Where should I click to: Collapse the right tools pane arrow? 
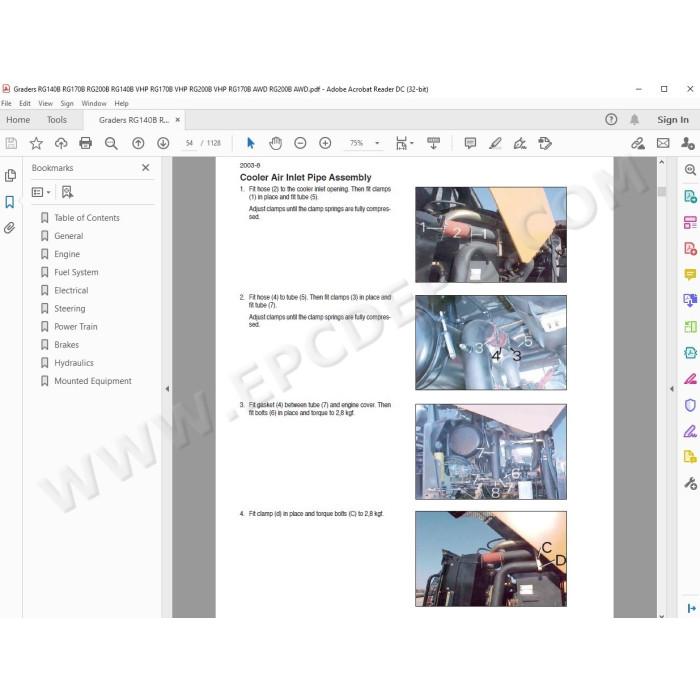click(x=672, y=389)
